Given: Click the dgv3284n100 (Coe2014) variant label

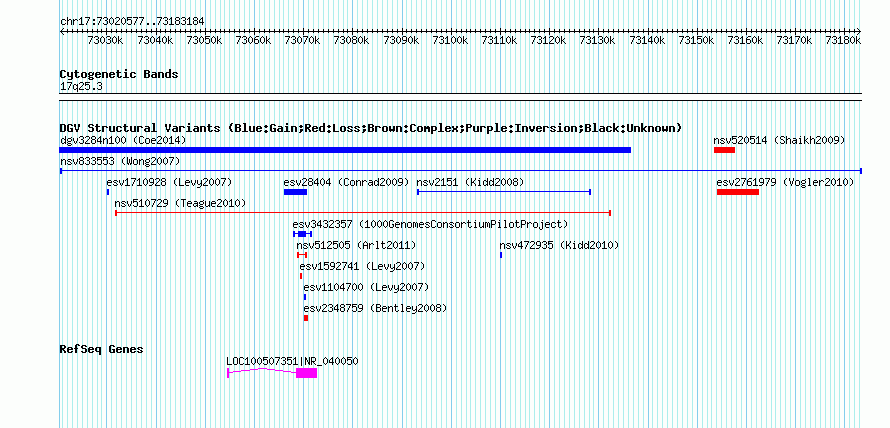Looking at the screenshot, I should click(123, 140).
